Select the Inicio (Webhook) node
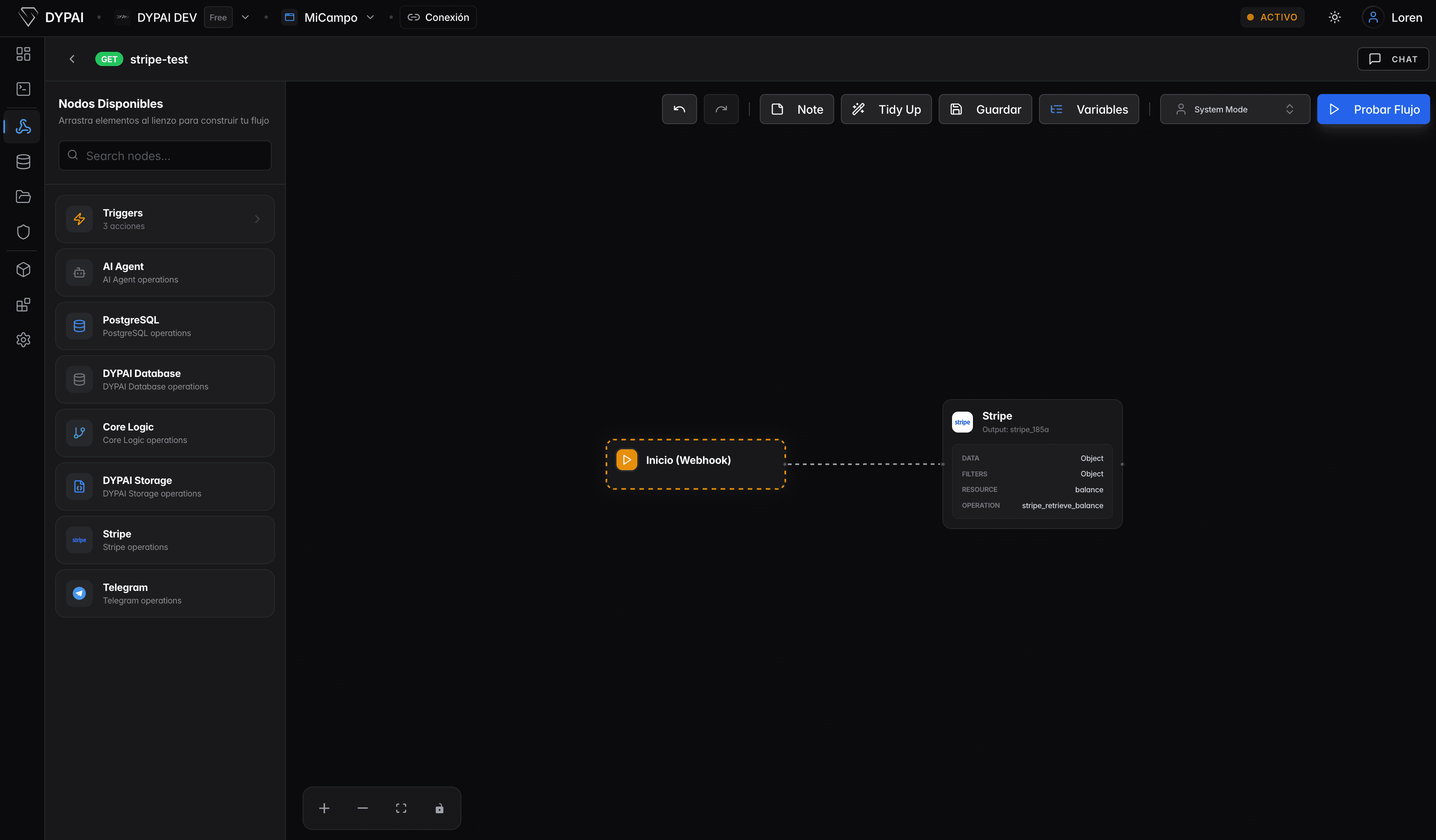 [x=695, y=464]
